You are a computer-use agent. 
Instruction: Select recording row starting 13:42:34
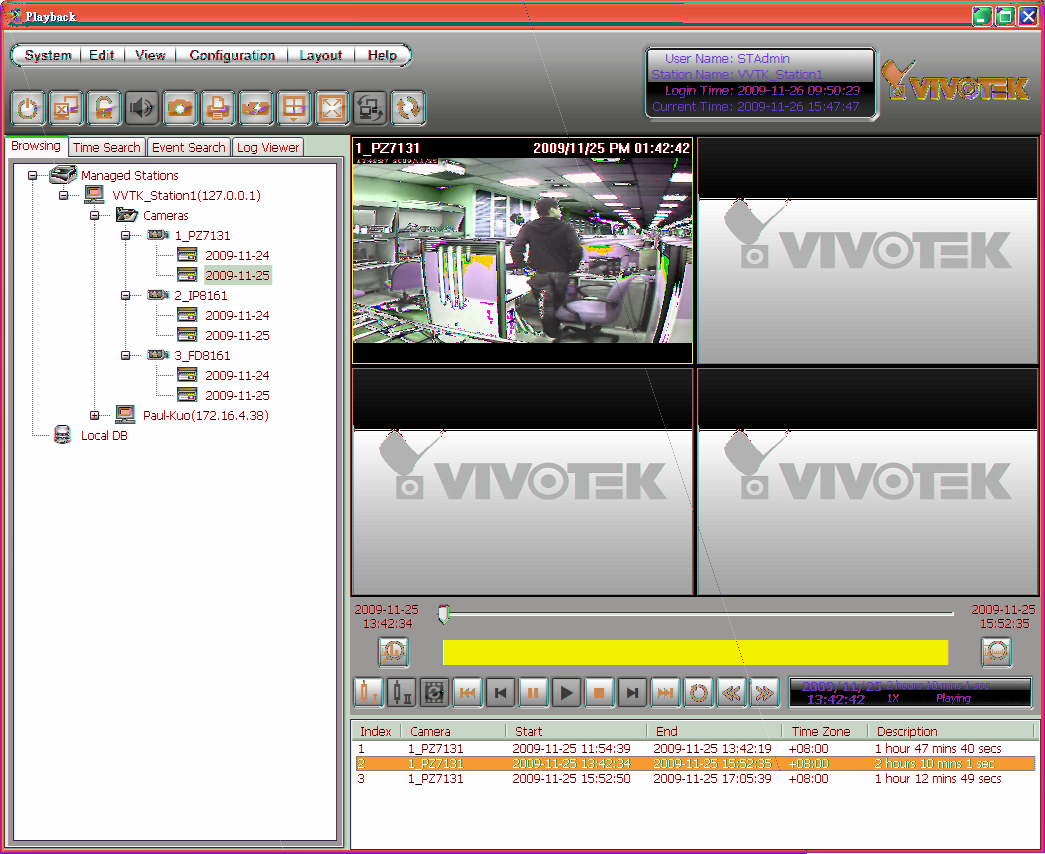(693, 763)
